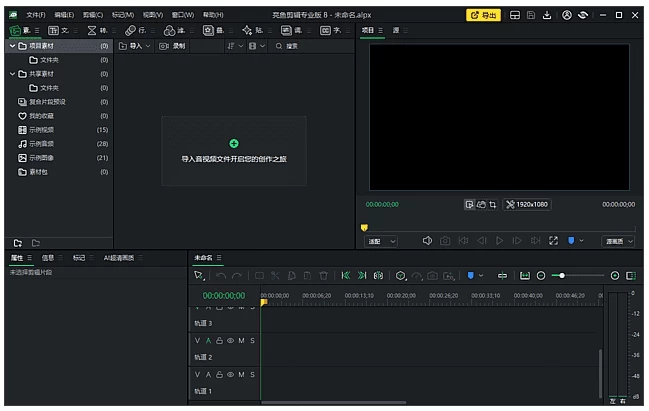Viewport: 649px width, 411px height.
Task: Solo Track 1 with S button
Action: 252,375
